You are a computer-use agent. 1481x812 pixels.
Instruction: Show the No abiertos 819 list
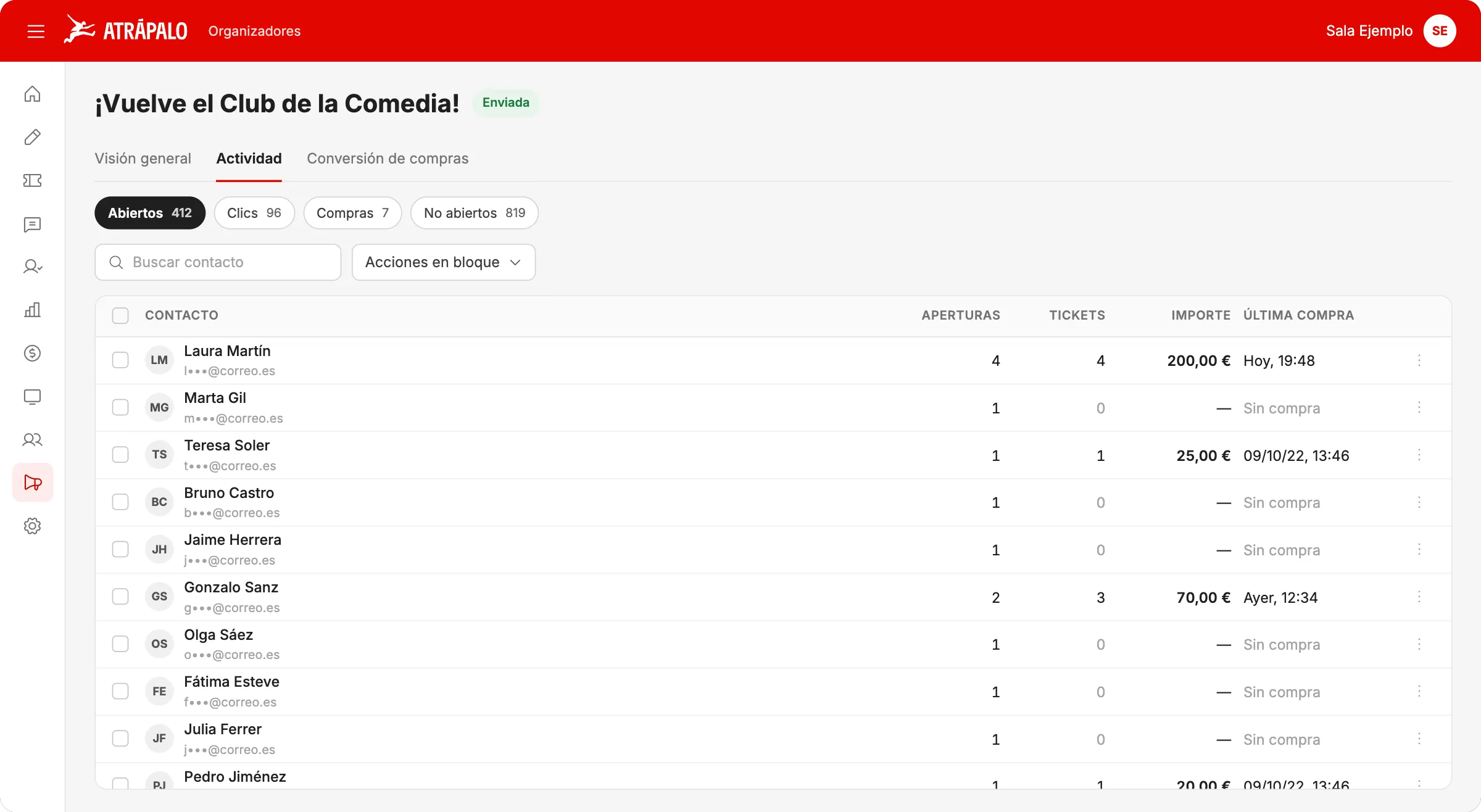[475, 213]
